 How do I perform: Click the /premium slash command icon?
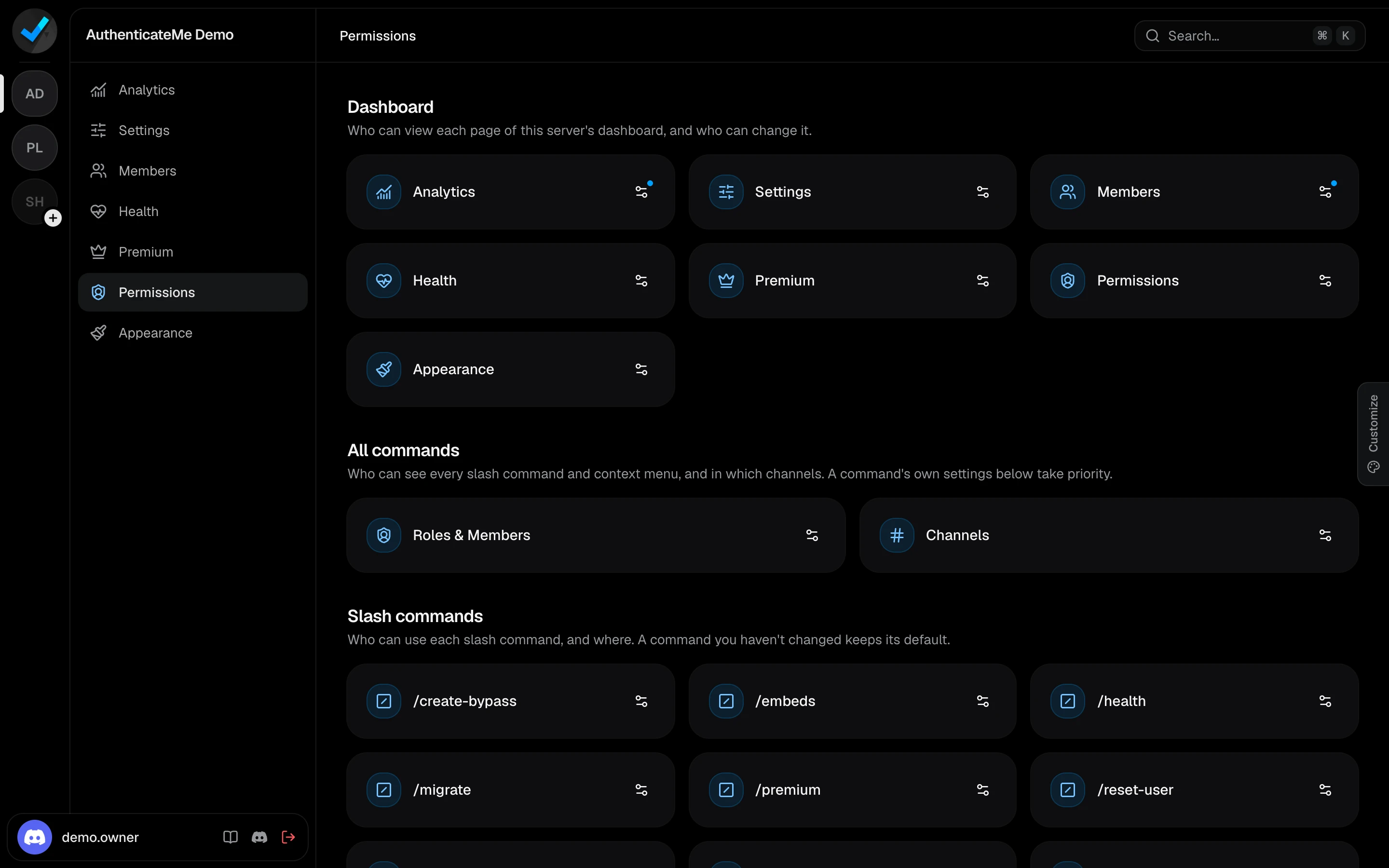tap(726, 790)
